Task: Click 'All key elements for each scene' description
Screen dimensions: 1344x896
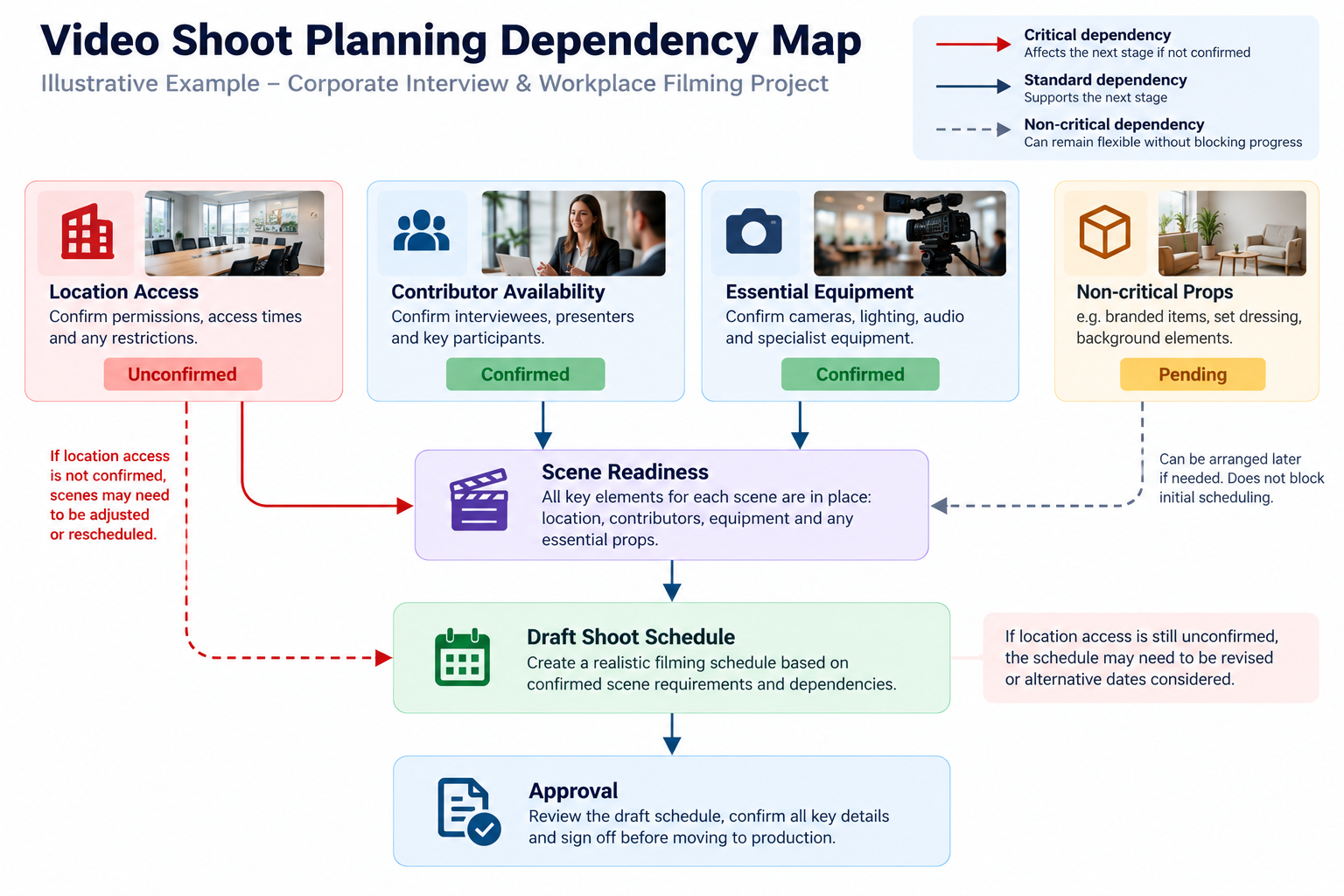Action: 706,518
